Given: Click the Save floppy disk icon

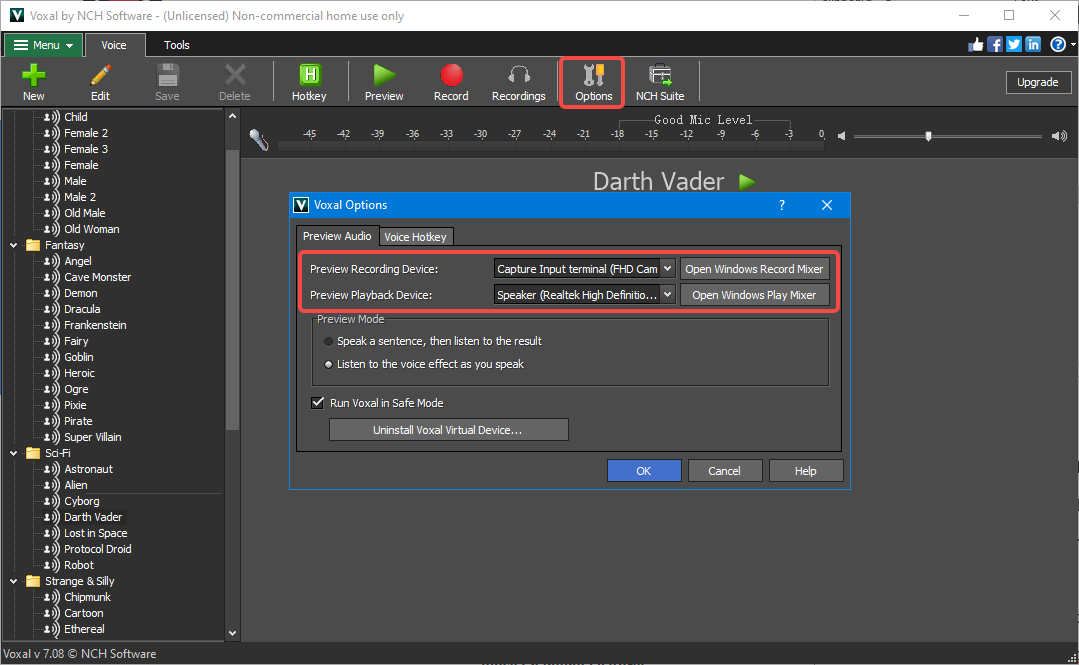Looking at the screenshot, I should (167, 74).
